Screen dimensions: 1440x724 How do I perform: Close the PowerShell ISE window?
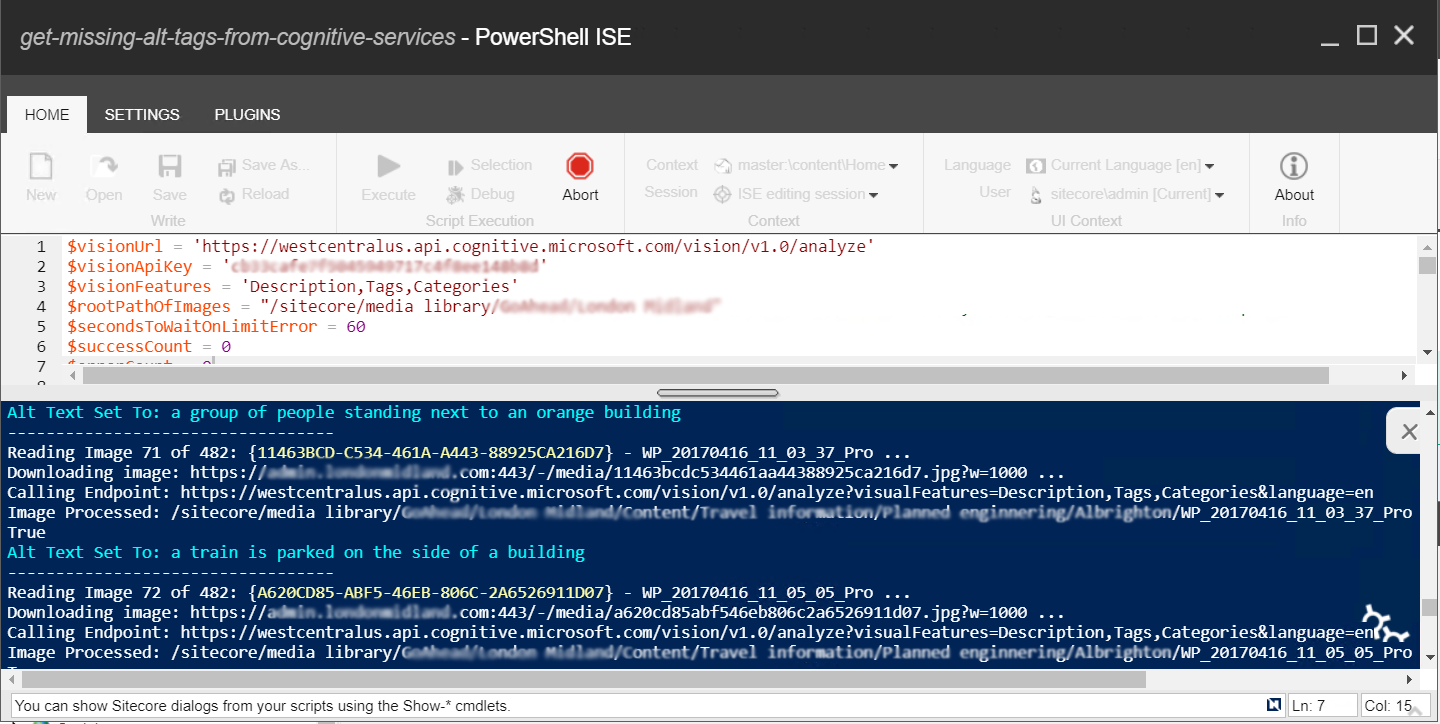(1404, 36)
